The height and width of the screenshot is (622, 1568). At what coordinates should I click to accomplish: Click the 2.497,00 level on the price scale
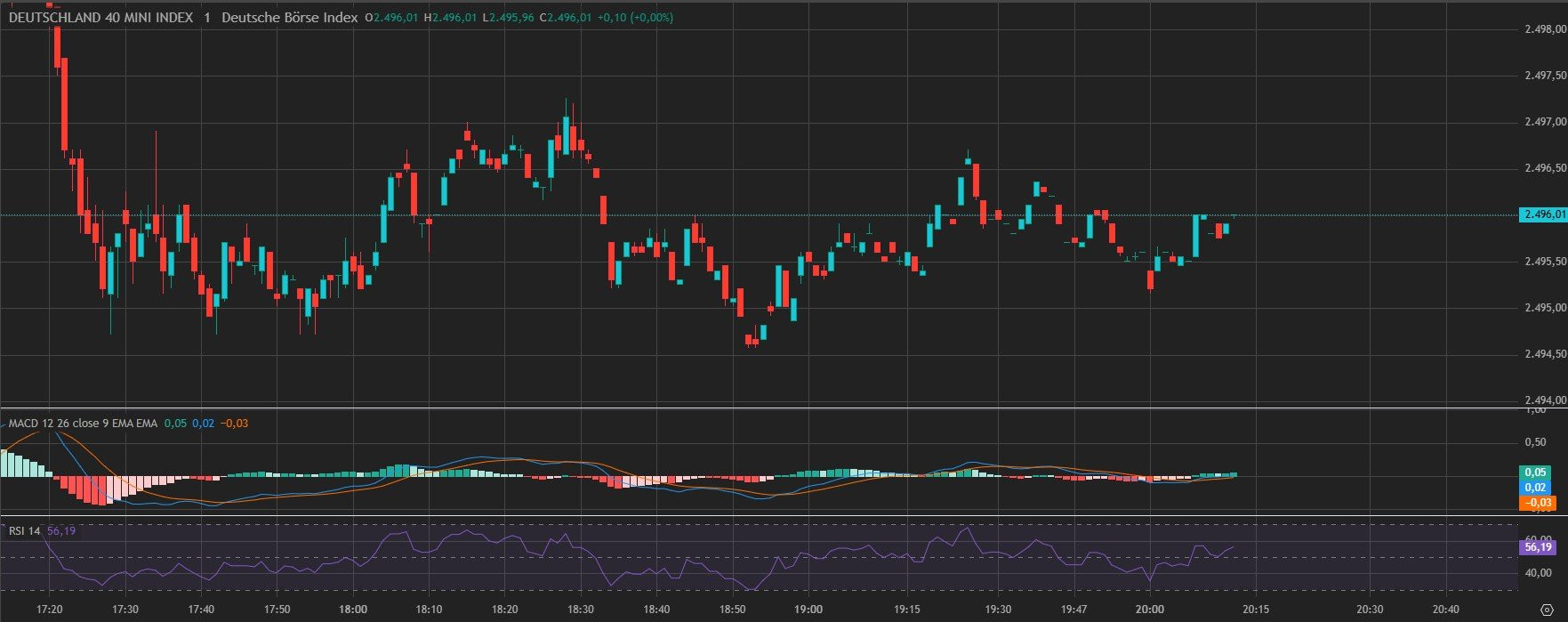click(1545, 122)
